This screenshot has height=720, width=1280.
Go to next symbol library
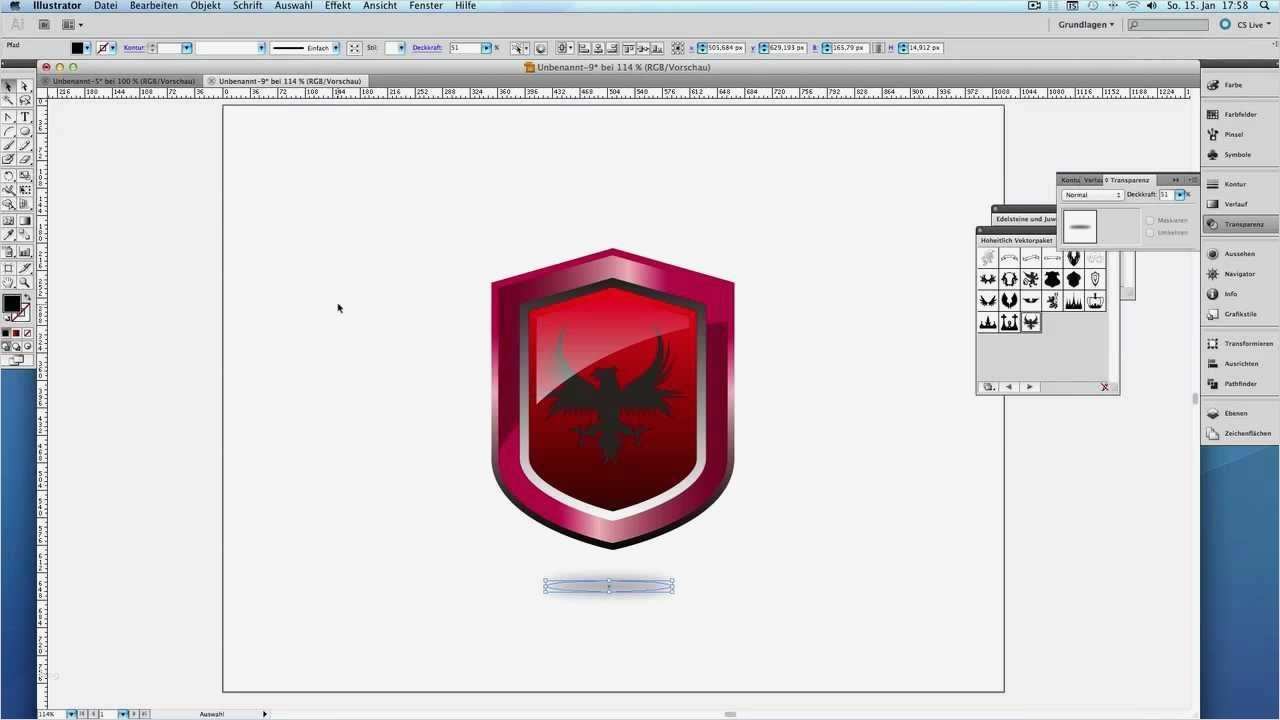tap(1030, 387)
